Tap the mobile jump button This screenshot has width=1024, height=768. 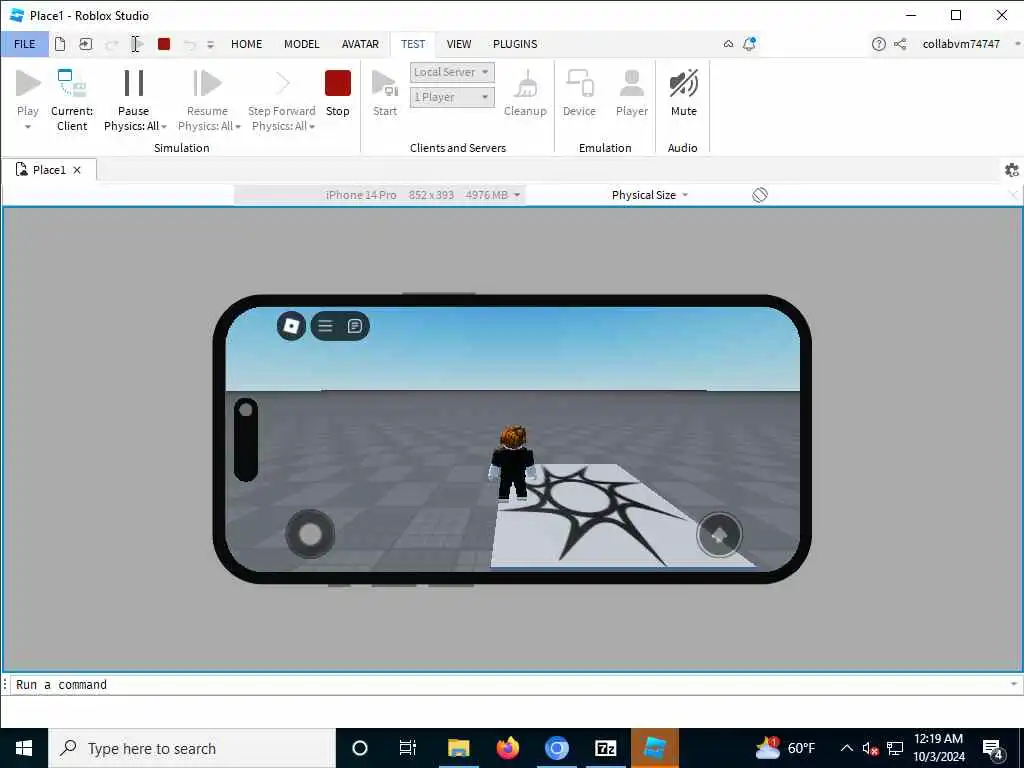(719, 535)
